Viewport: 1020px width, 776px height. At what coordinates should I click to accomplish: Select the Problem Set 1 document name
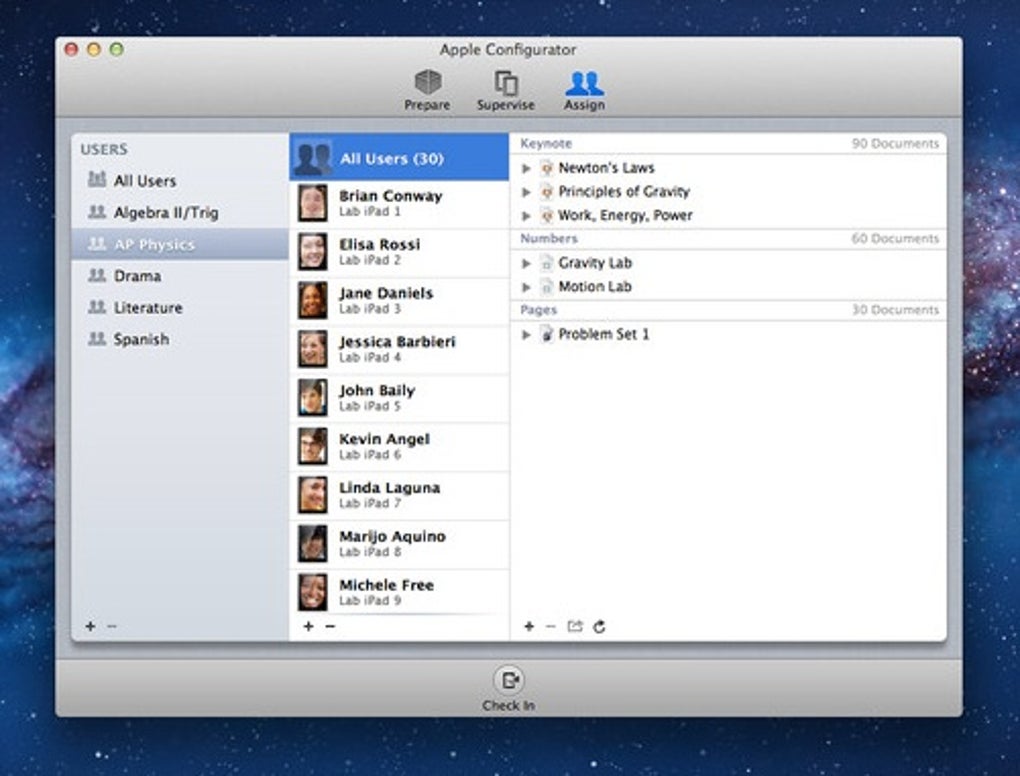point(604,334)
